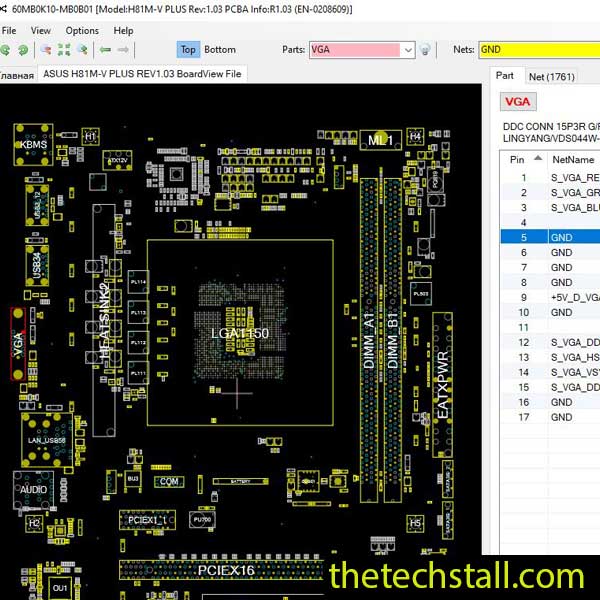Expand the Parts dropdown arrow
Viewport: 600px width, 600px height.
(407, 49)
